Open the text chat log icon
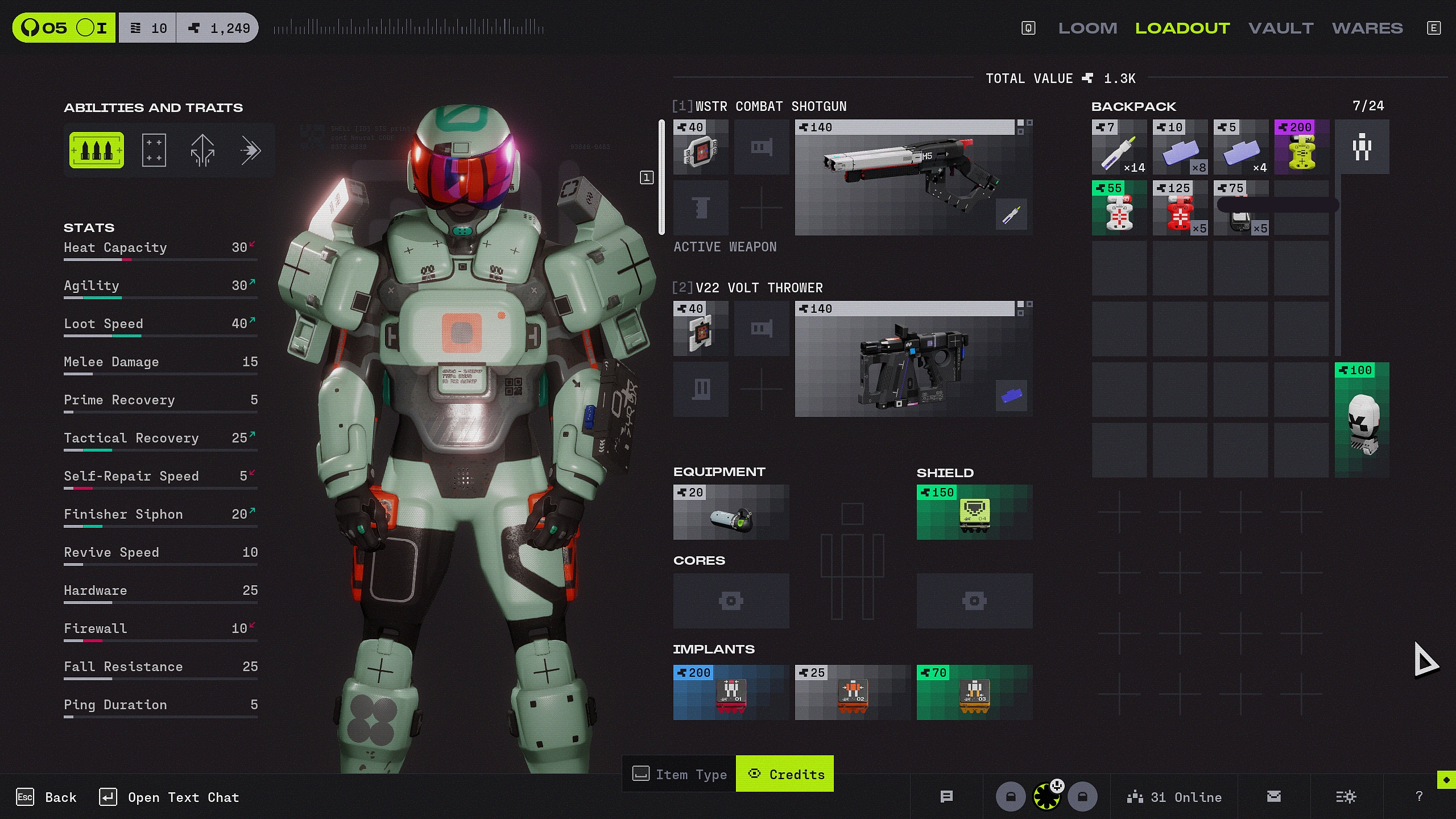 [x=946, y=797]
